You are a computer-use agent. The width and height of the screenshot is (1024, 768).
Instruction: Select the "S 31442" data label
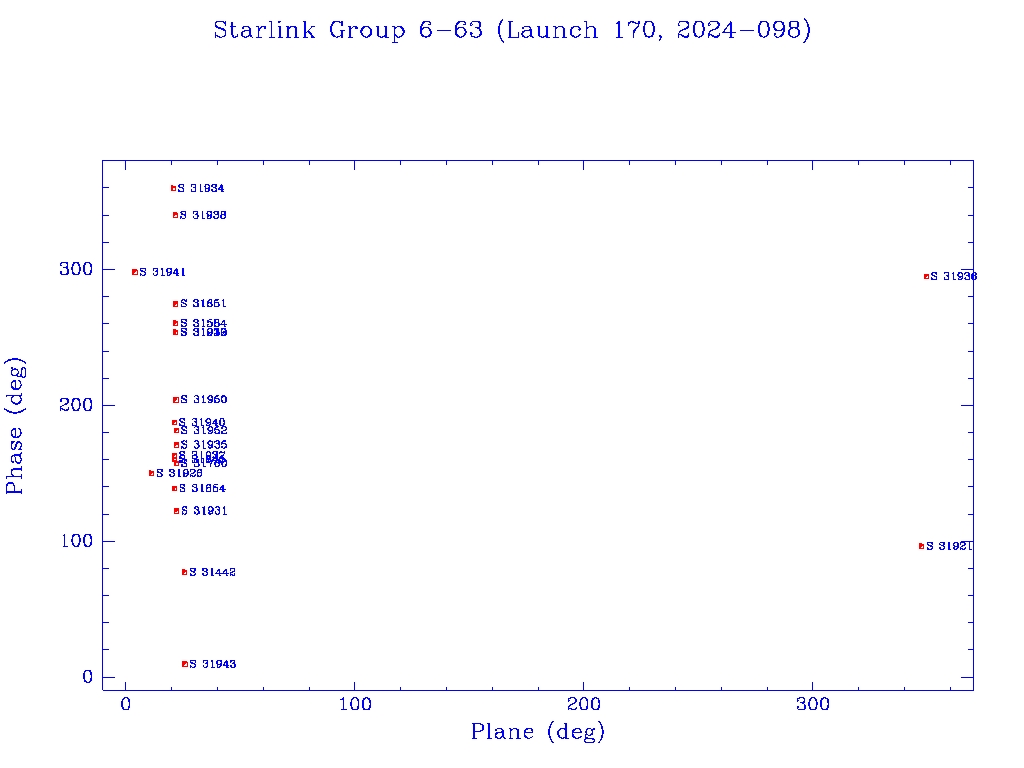point(212,573)
